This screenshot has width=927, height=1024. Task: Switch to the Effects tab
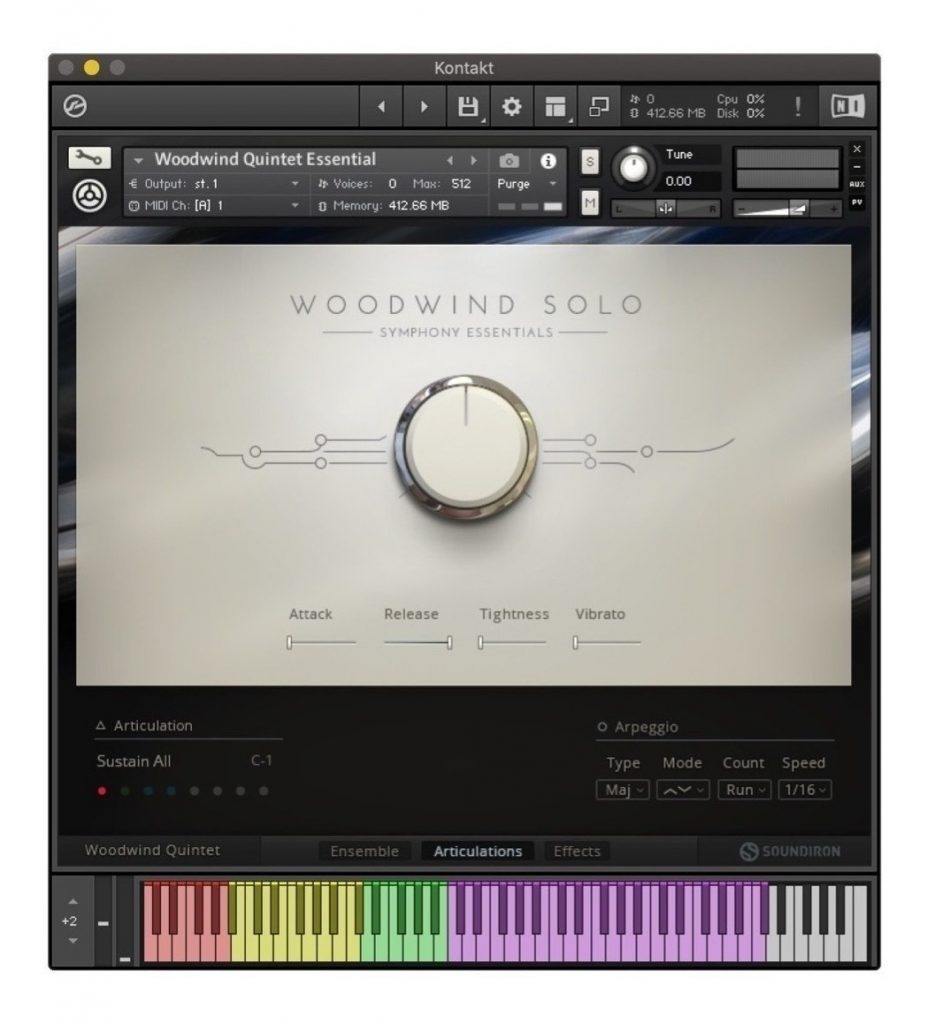pyautogui.click(x=577, y=851)
